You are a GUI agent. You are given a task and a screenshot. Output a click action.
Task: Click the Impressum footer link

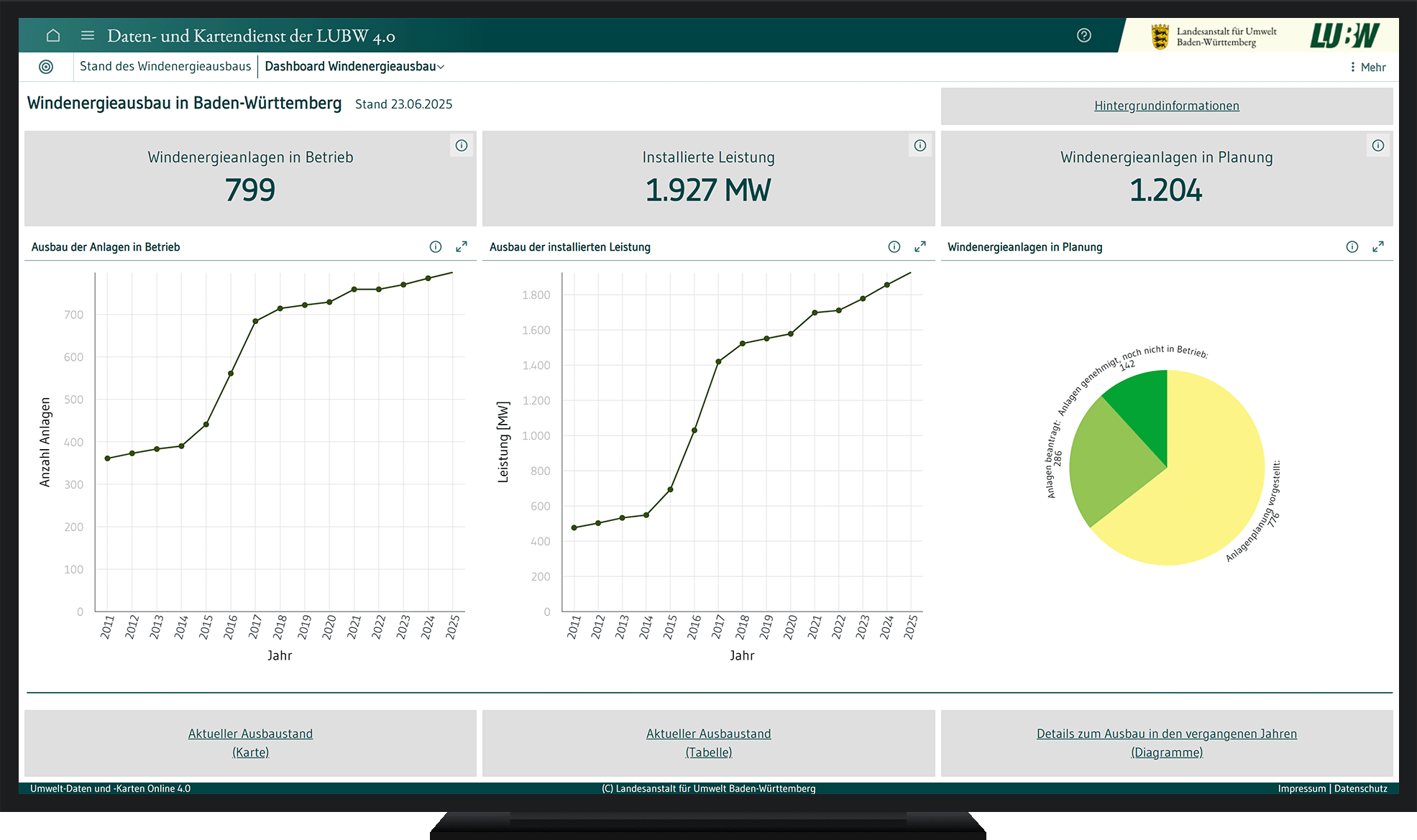[x=1301, y=789]
